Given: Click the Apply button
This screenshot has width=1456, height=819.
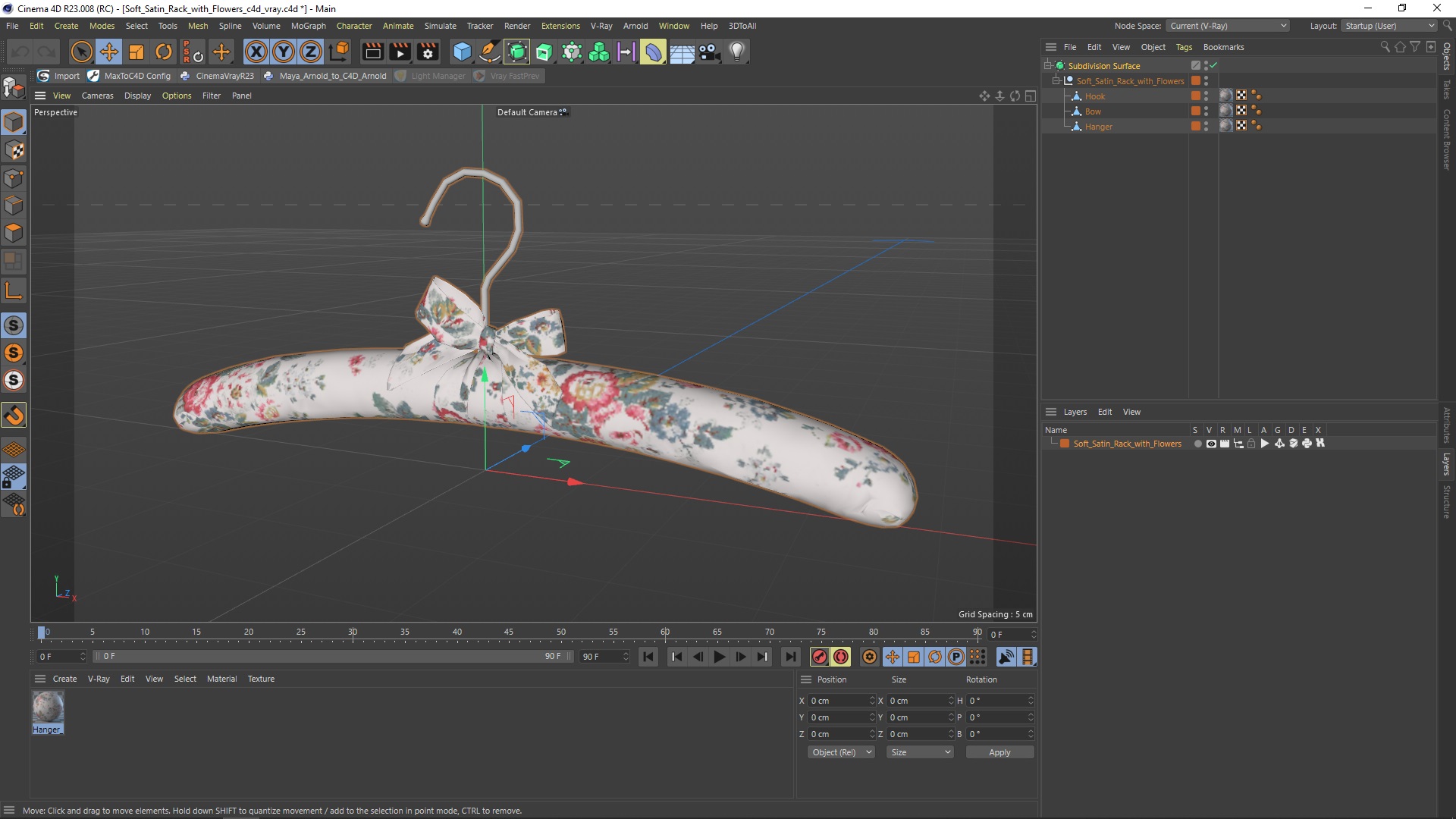Looking at the screenshot, I should tap(999, 752).
